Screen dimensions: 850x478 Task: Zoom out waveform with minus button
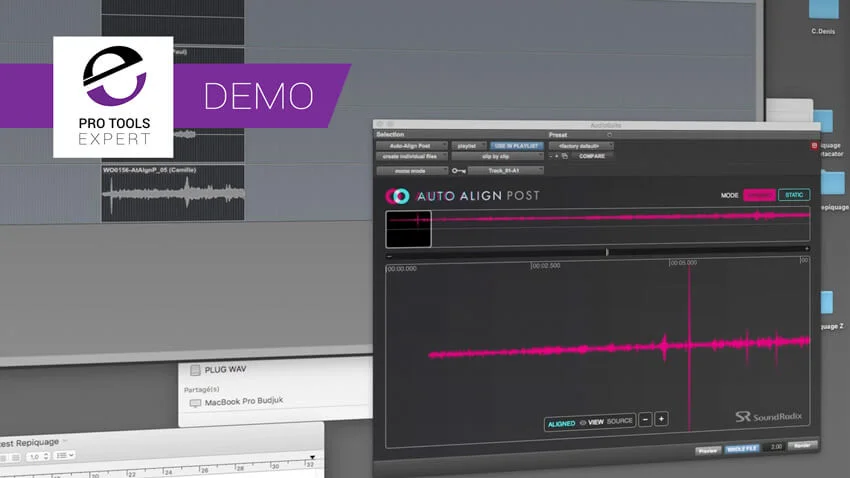click(645, 419)
